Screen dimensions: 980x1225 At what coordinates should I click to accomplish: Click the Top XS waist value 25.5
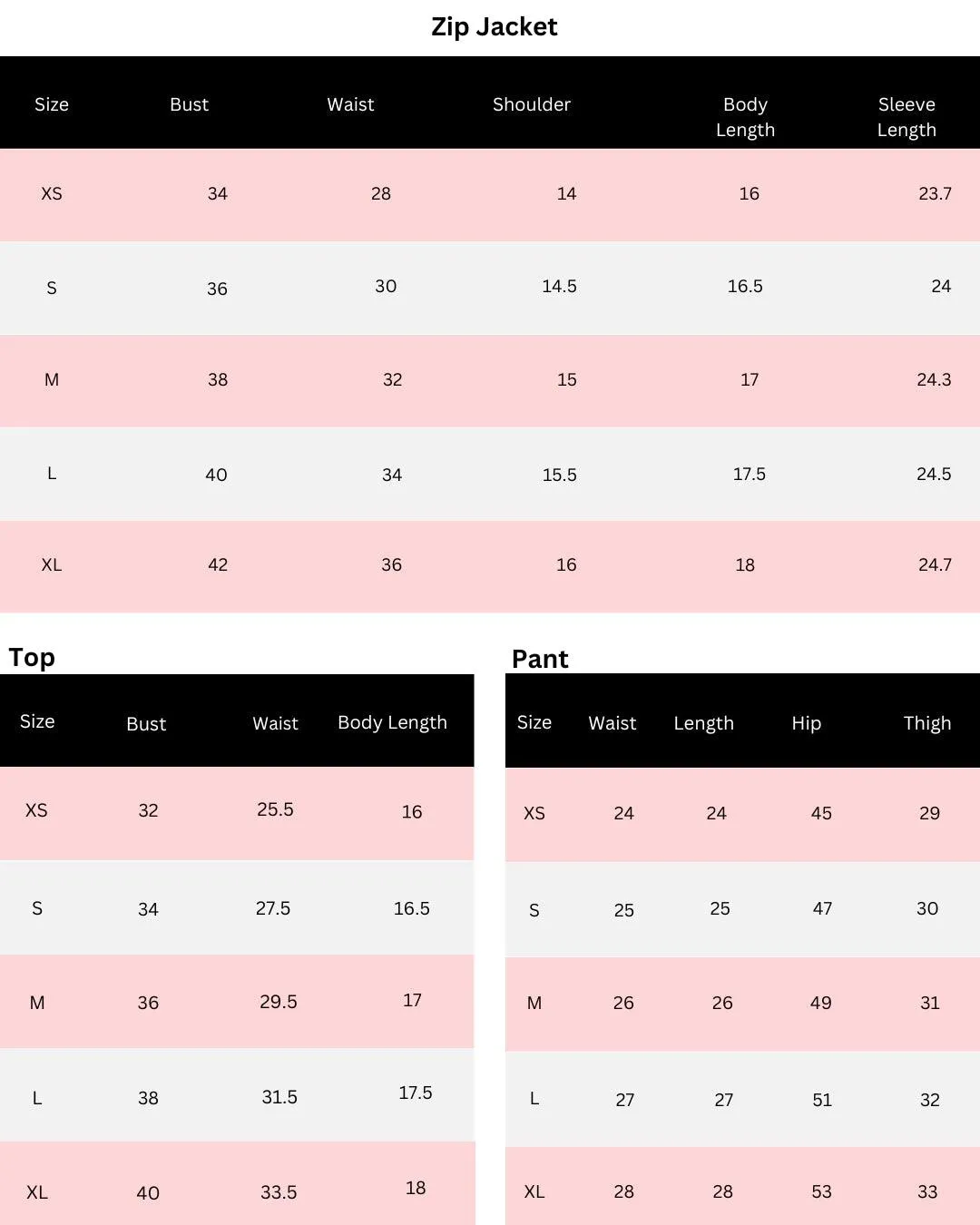pos(275,809)
